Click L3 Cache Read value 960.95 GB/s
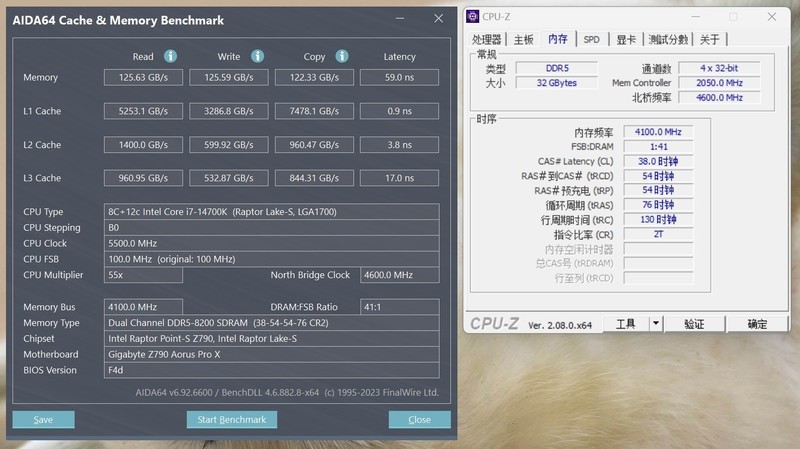This screenshot has height=449, width=800. [x=143, y=178]
